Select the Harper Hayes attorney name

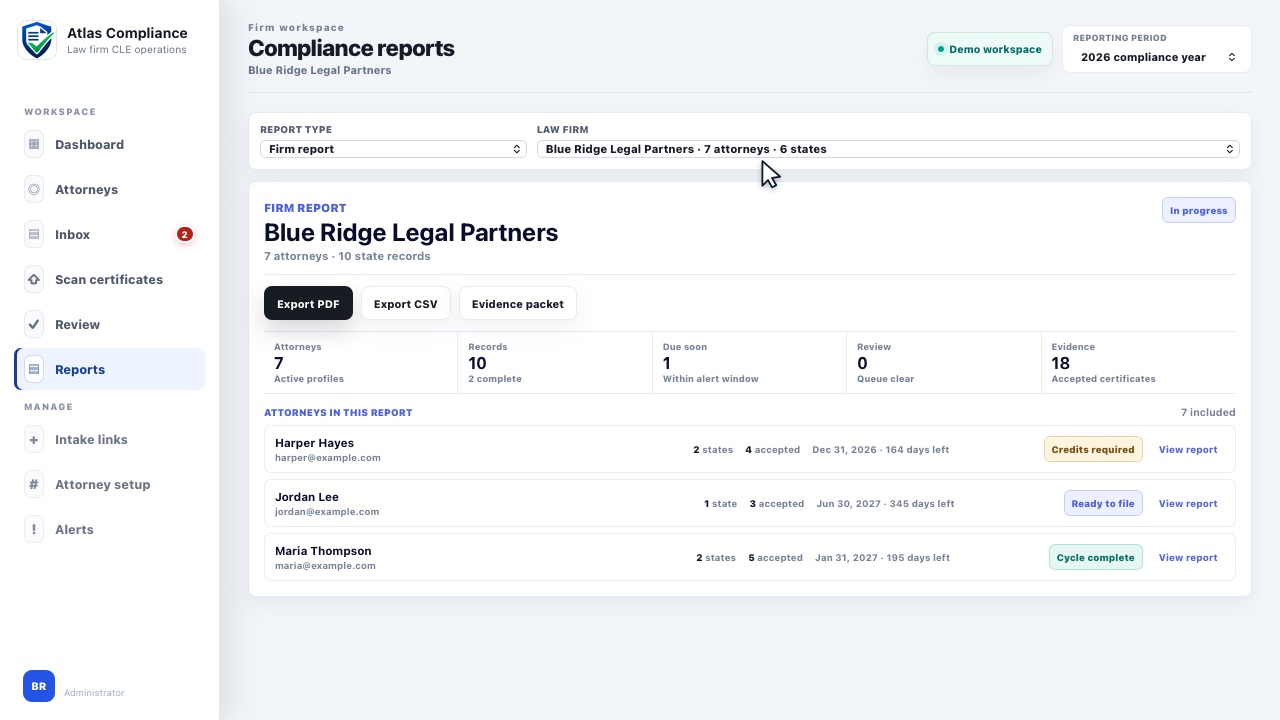pyautogui.click(x=314, y=443)
